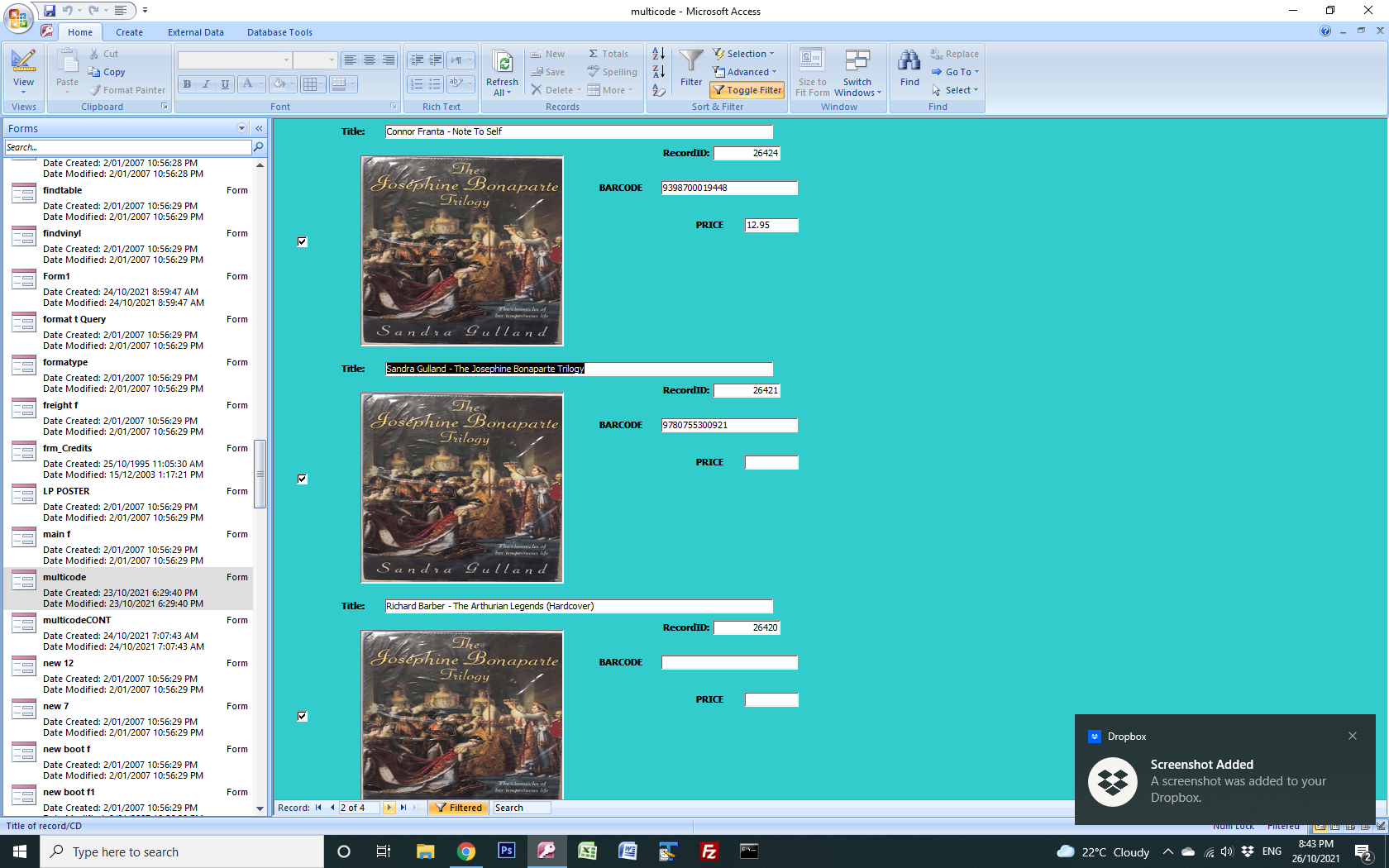The image size is (1389, 868).
Task: Open the View design switcher icon
Action: (23, 61)
